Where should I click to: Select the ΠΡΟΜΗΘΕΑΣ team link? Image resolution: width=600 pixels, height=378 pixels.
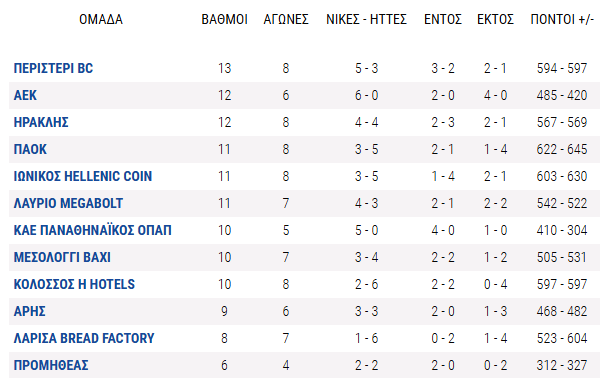[51, 365]
